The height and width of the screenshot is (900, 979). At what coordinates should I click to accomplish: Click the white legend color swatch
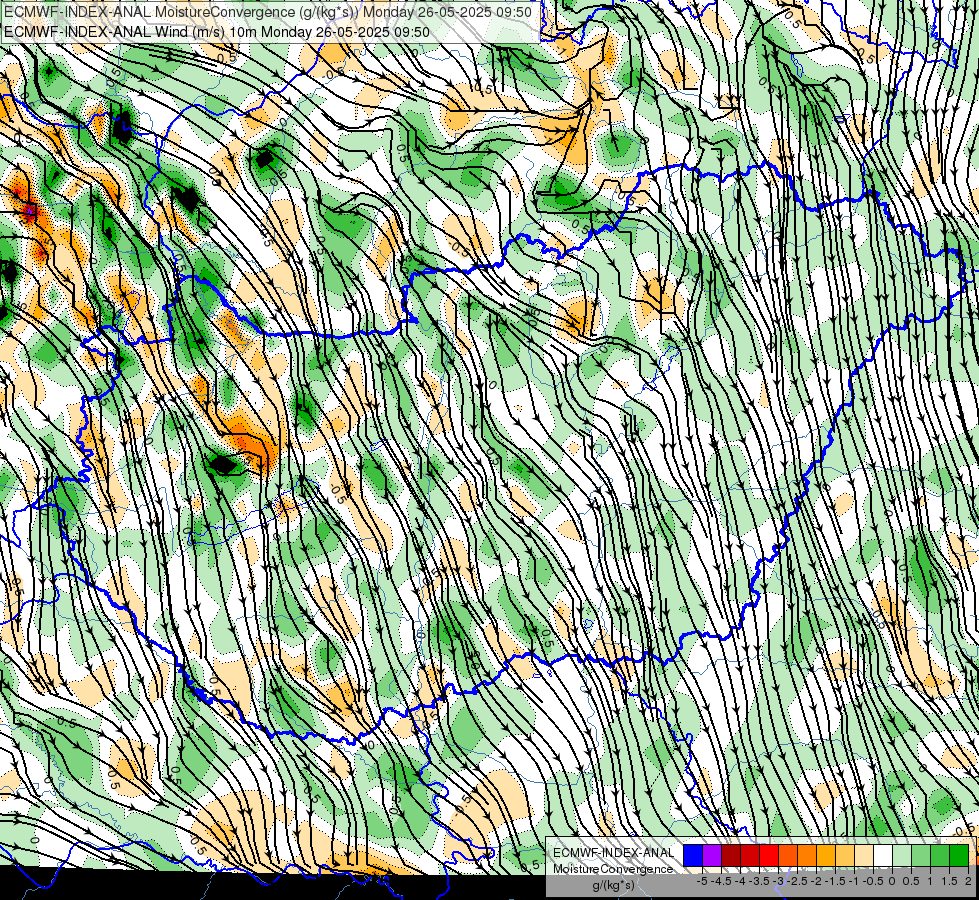[x=883, y=855]
